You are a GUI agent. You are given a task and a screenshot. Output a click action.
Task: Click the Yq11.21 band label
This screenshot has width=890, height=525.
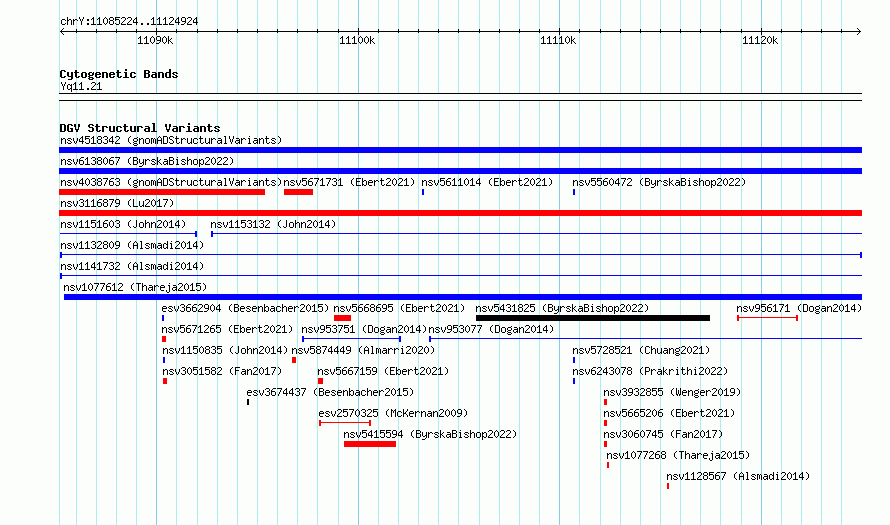[x=81, y=86]
